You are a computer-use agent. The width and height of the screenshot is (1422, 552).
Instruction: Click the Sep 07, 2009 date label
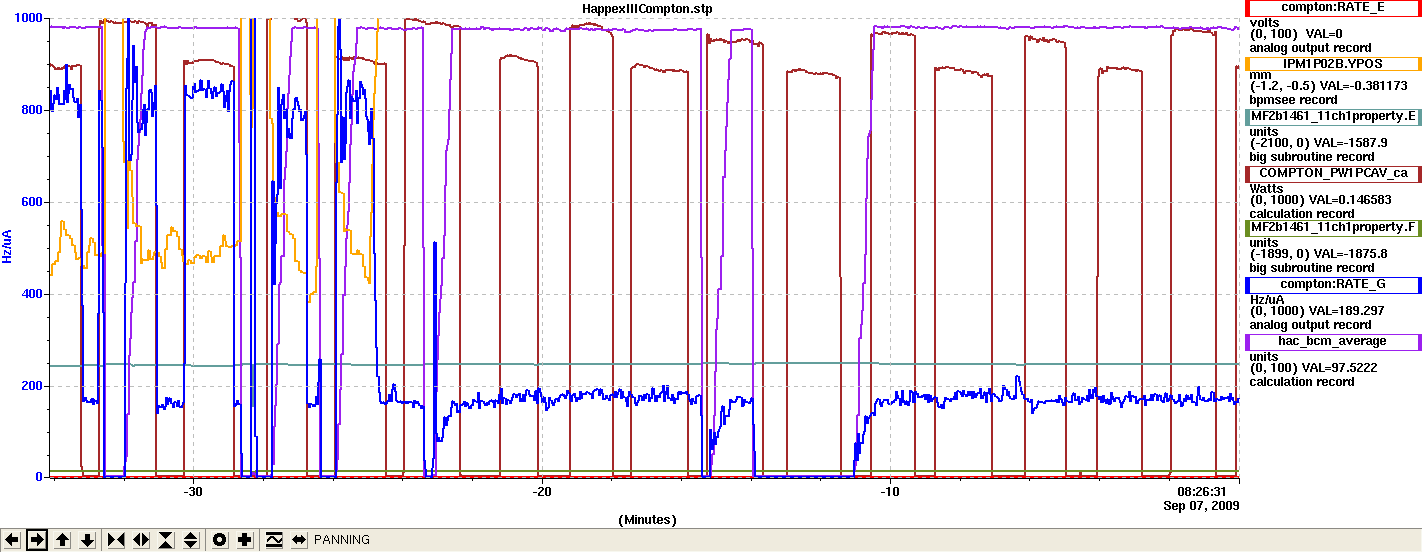click(x=1202, y=506)
